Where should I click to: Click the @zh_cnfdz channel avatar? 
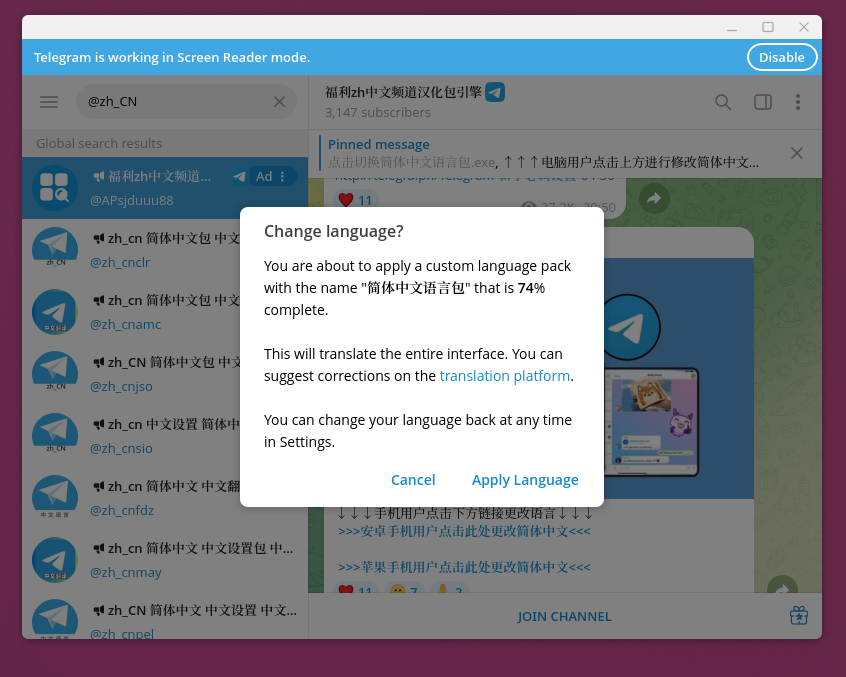(55, 498)
